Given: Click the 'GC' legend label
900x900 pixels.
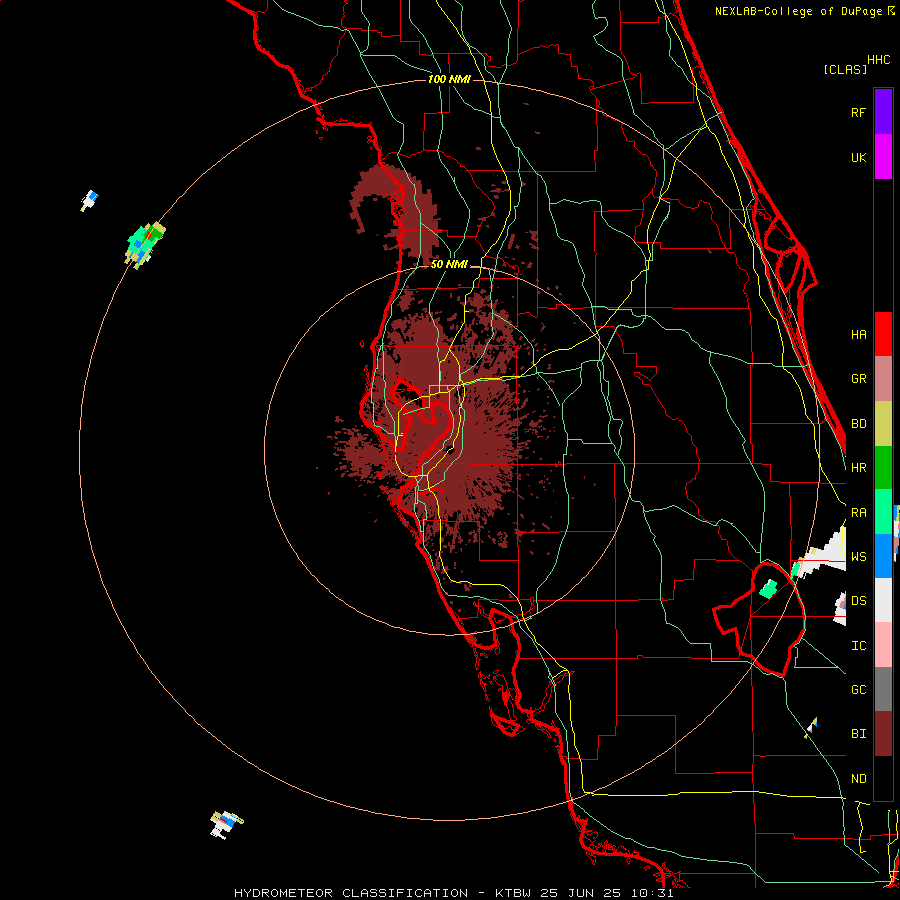Looking at the screenshot, I should pos(858,690).
